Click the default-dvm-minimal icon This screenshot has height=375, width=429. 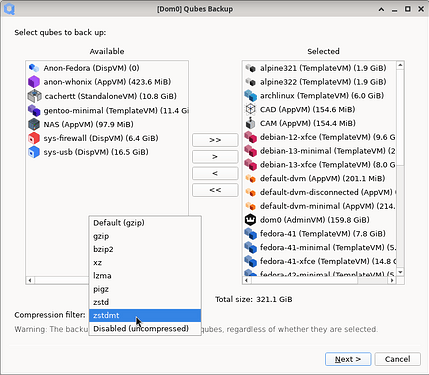[250, 206]
